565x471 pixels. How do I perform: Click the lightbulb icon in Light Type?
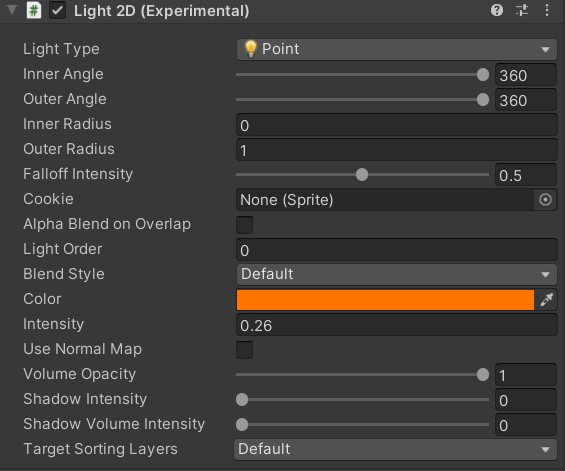[x=250, y=49]
